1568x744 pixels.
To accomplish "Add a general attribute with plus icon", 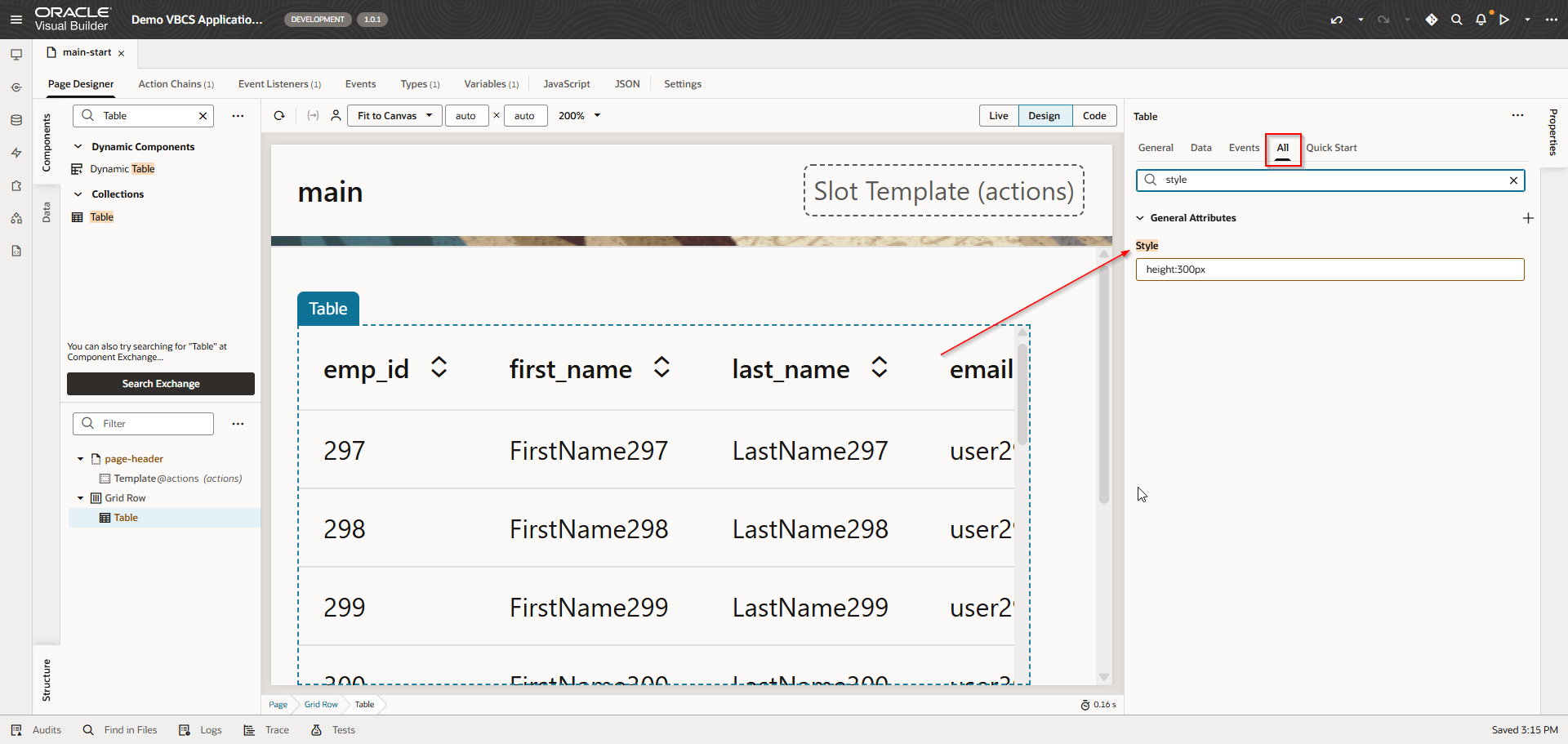I will (1528, 218).
